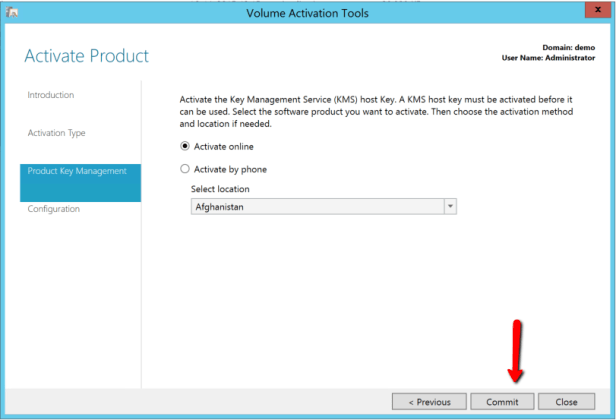Select the Activate online radio button
Screen dimensions: 616x420
184,146
